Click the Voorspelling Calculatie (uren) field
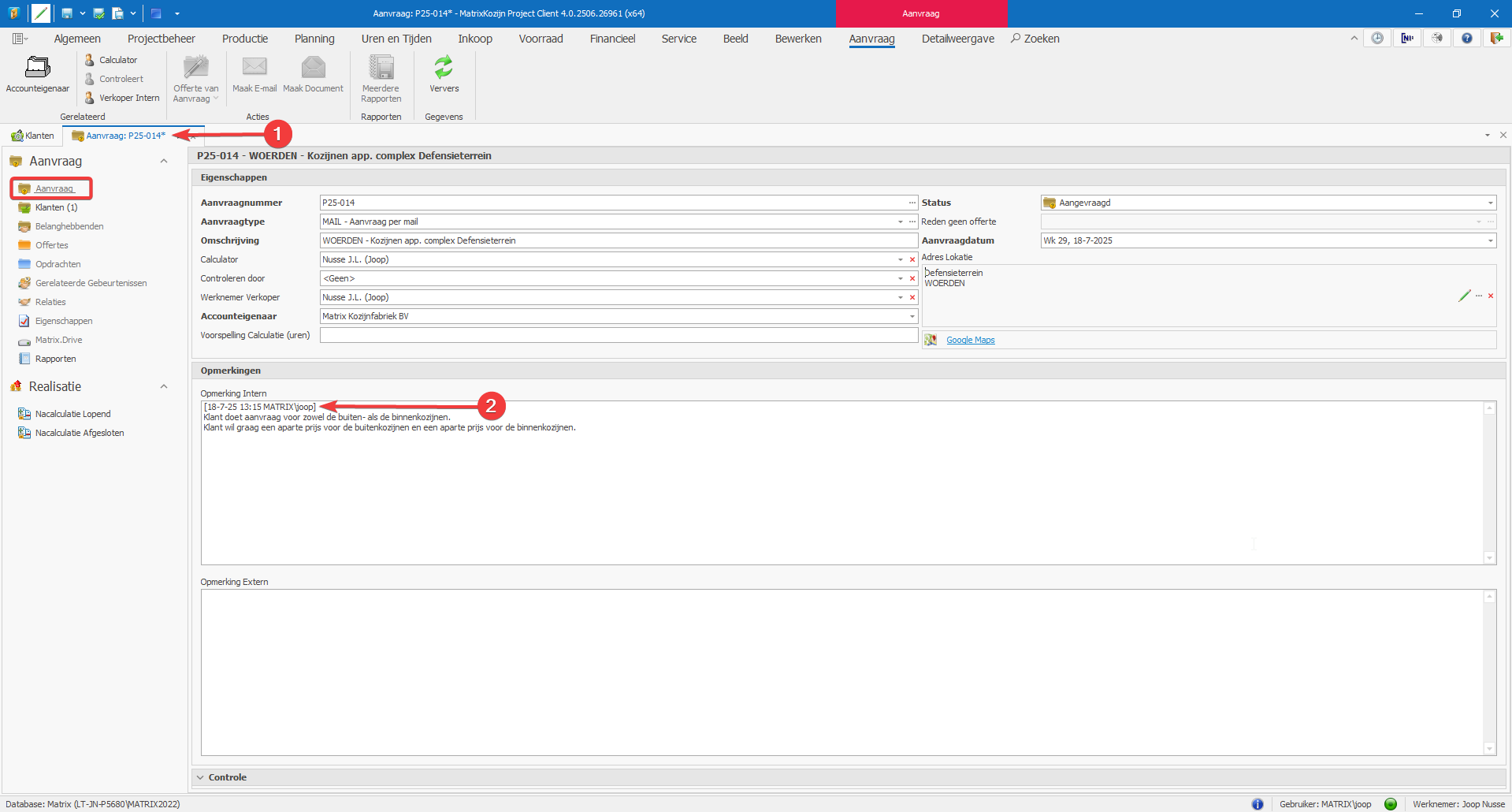 tap(619, 335)
